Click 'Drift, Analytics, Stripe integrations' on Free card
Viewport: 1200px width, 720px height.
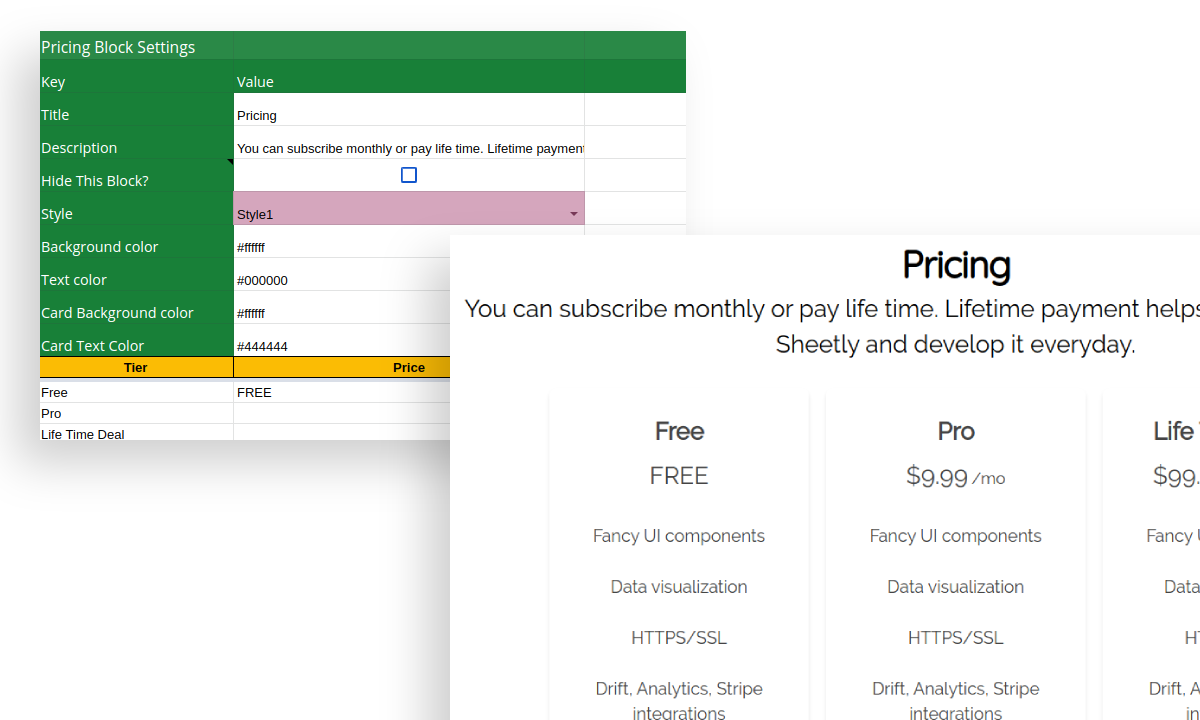[679, 700]
